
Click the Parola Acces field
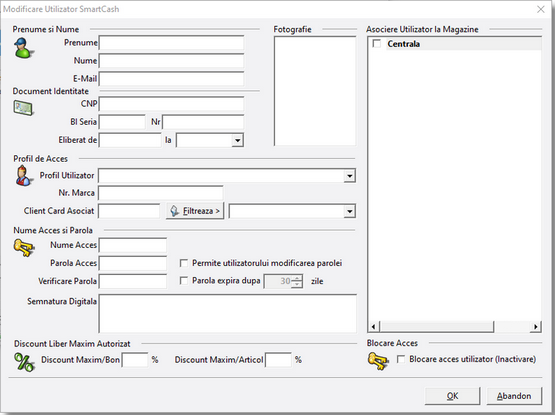click(133, 263)
